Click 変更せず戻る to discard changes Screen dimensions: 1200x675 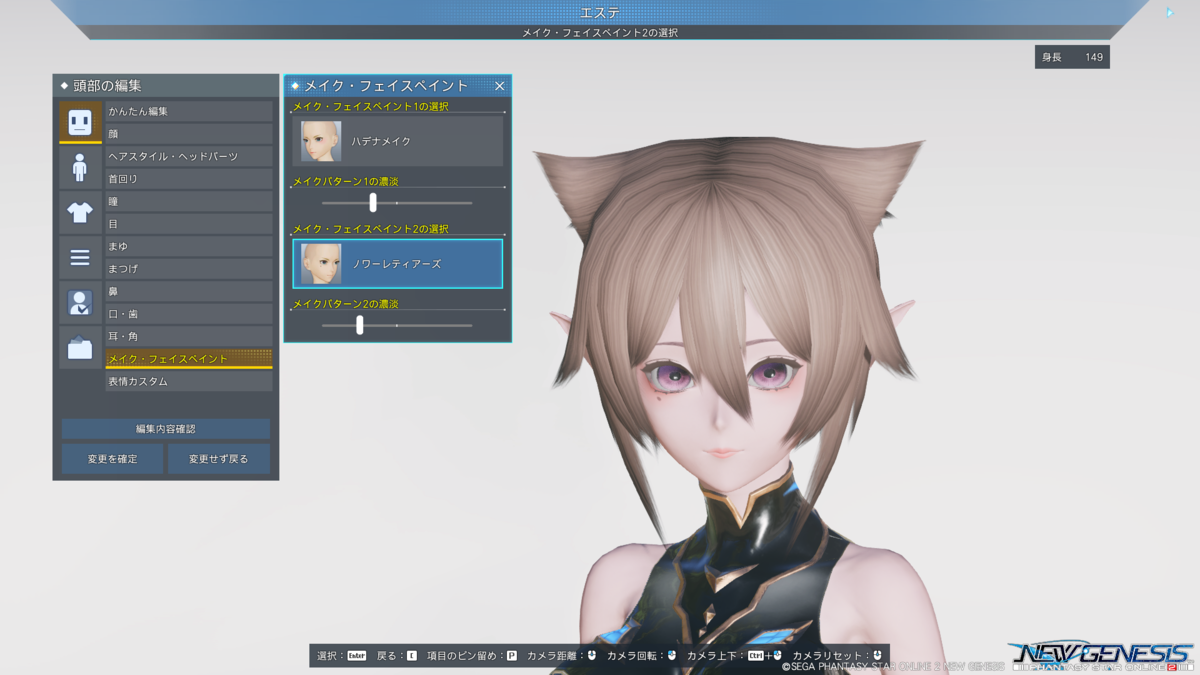[x=218, y=459]
